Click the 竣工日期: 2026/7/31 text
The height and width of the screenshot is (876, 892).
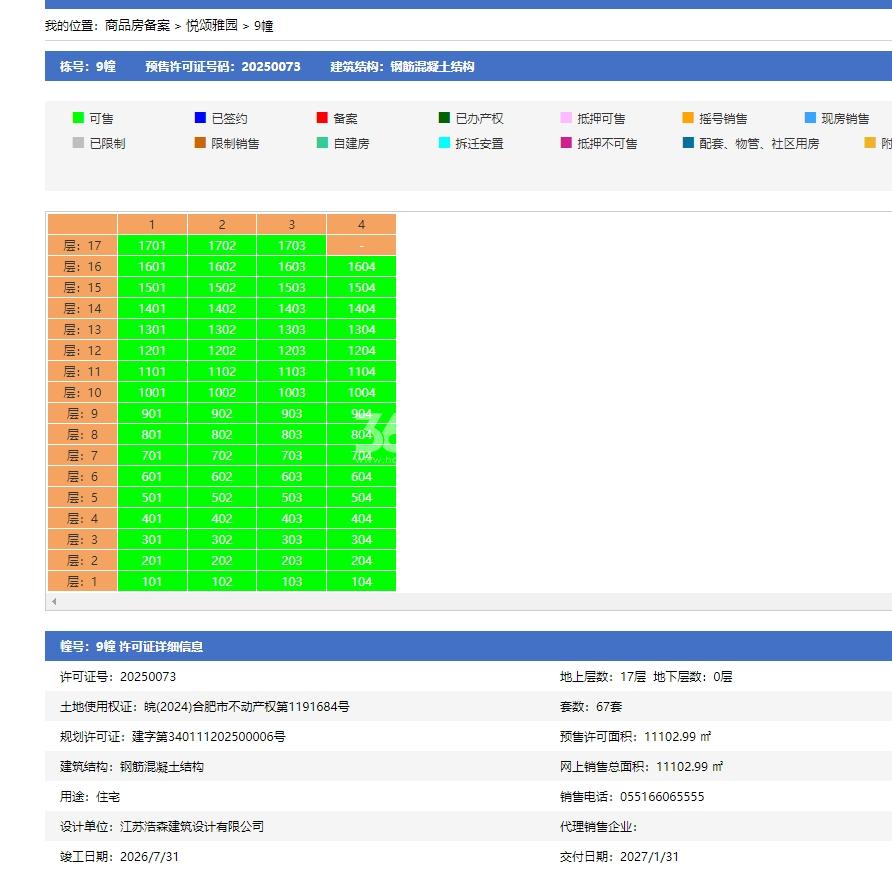[x=119, y=857]
